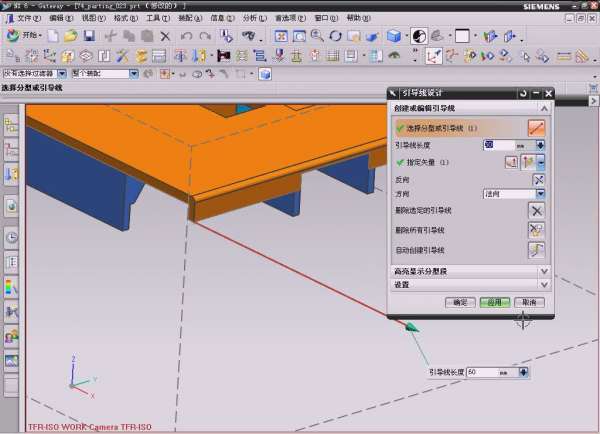Open the vector dialog icon
The height and width of the screenshot is (434, 600).
pos(512,162)
